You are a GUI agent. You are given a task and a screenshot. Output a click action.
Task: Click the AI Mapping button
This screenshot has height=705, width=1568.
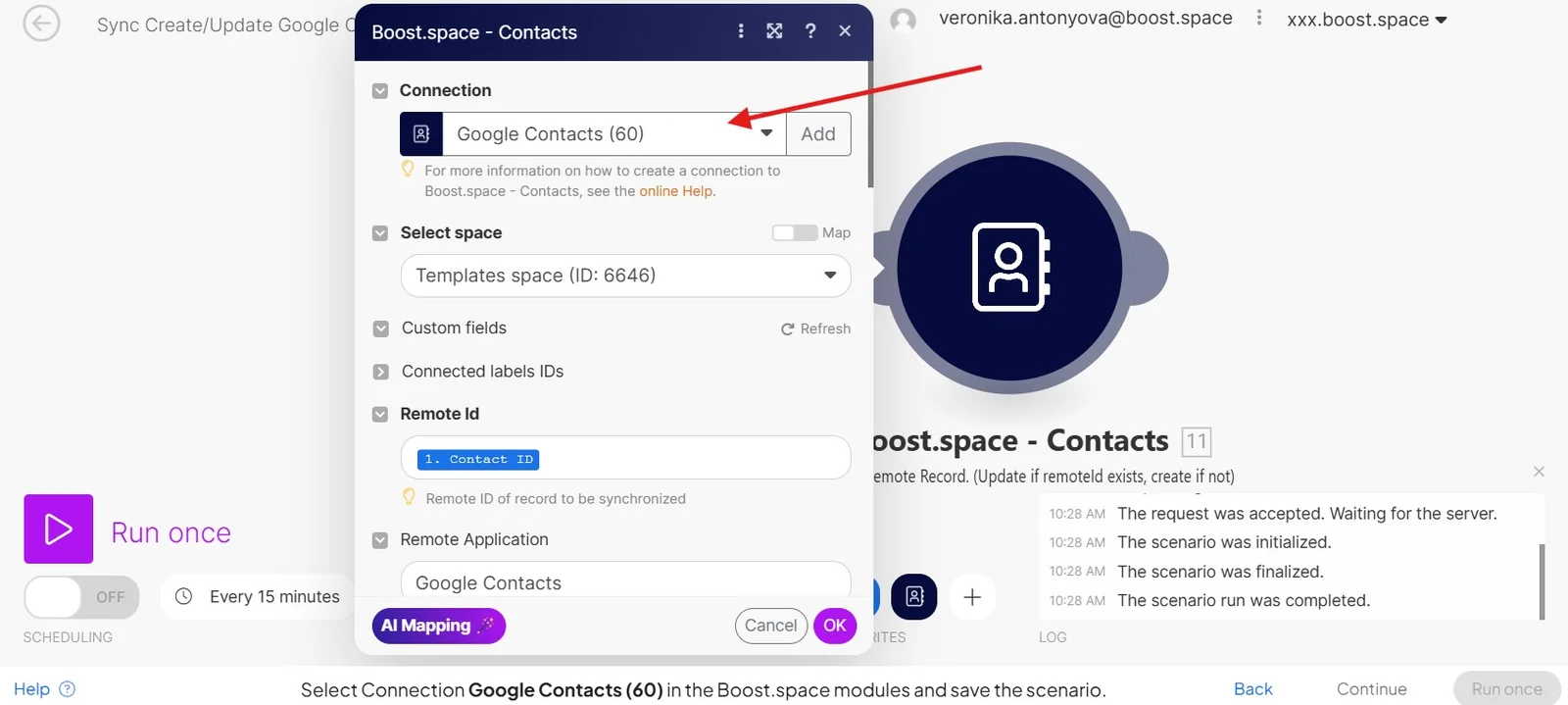tap(438, 626)
